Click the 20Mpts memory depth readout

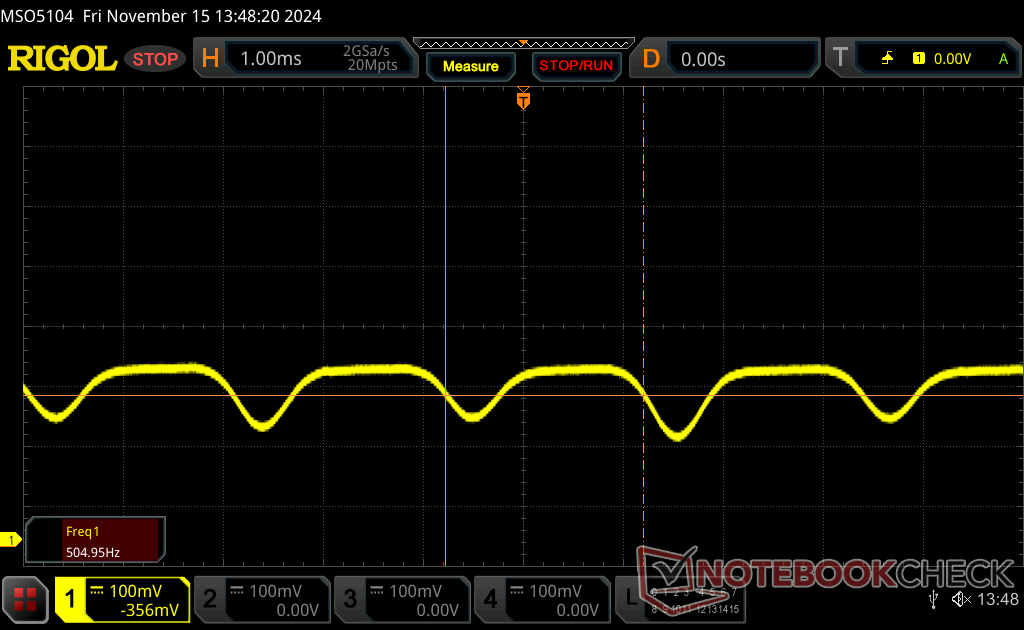tap(372, 65)
